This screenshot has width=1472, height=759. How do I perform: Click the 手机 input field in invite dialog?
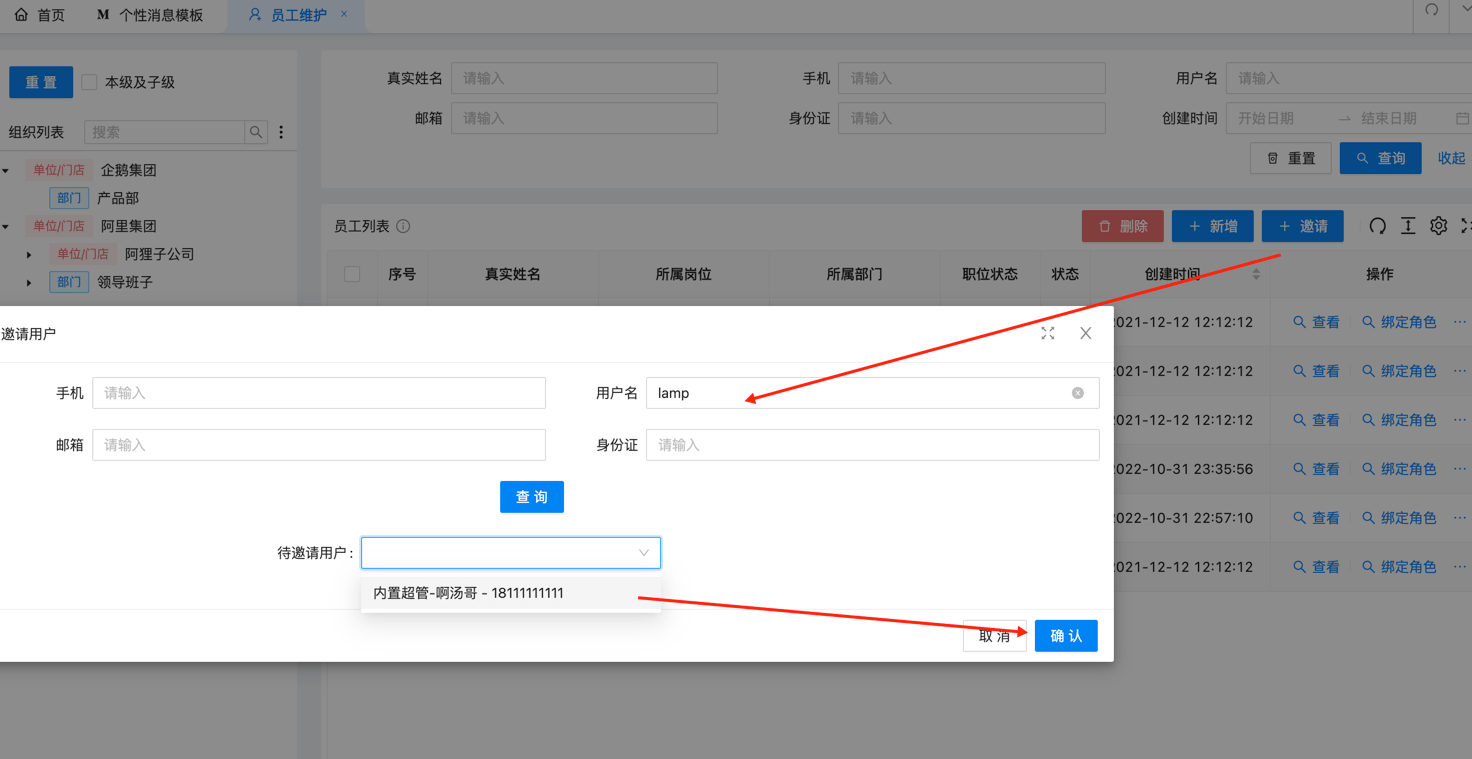coord(318,393)
